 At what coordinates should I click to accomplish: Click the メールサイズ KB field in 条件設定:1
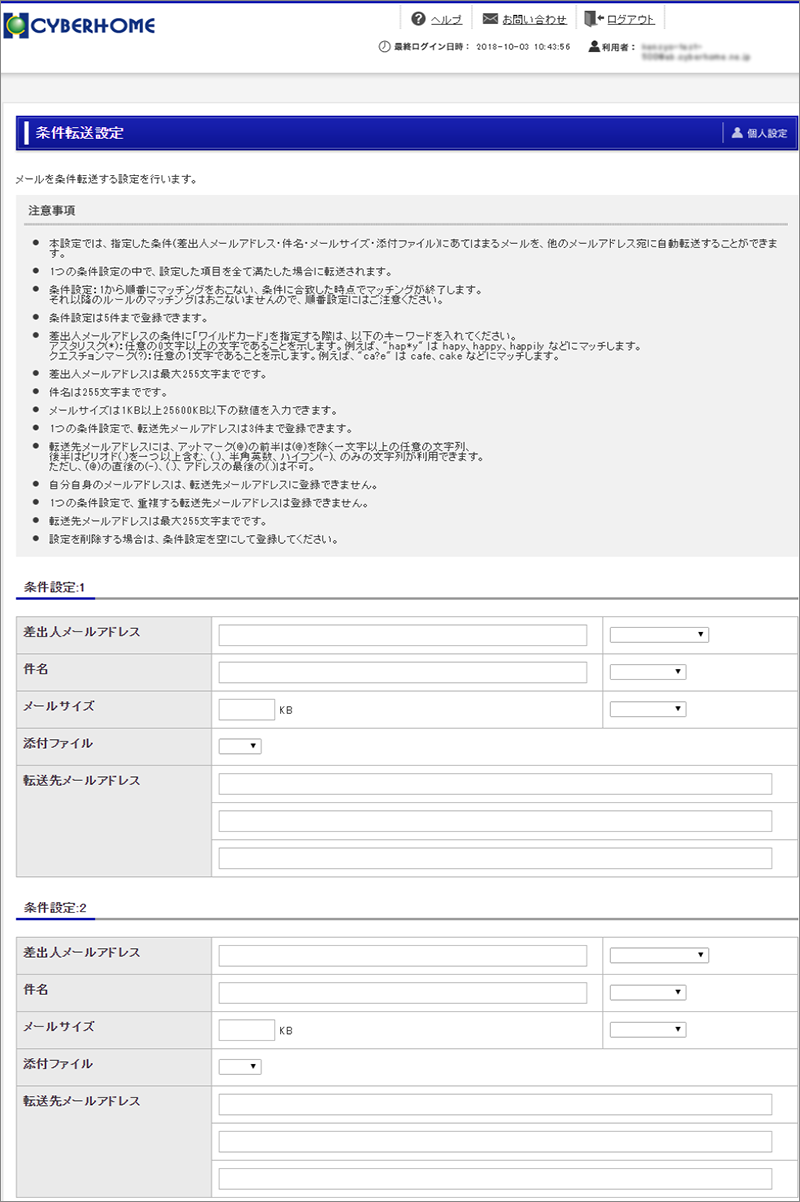[246, 710]
